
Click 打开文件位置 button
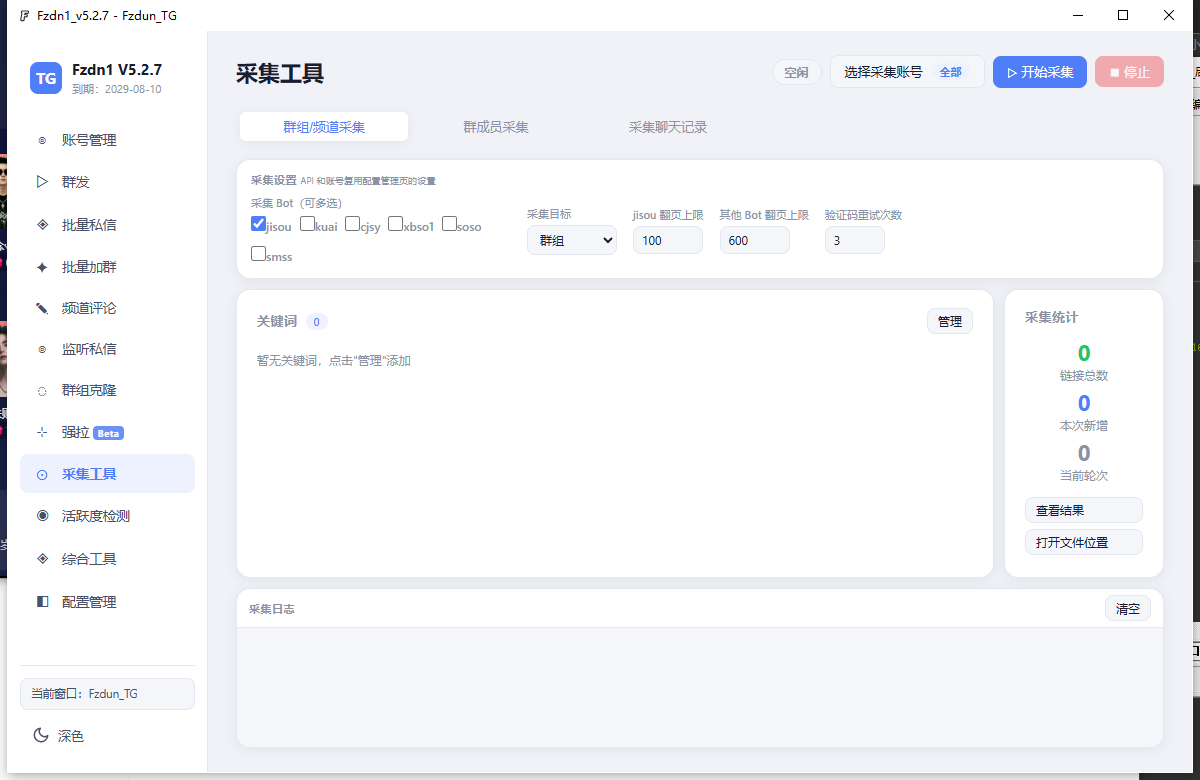1084,542
